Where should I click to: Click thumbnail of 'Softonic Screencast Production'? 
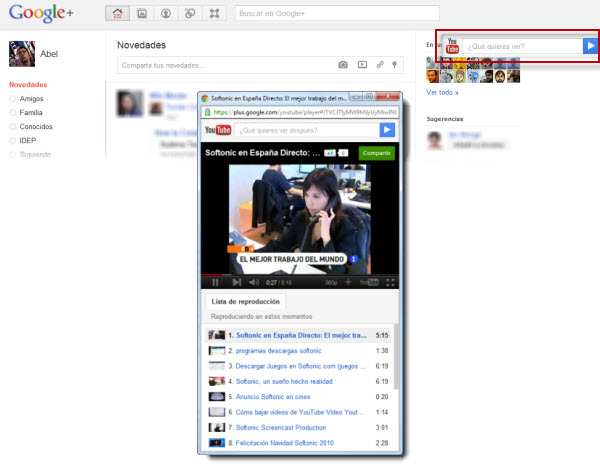coord(217,427)
